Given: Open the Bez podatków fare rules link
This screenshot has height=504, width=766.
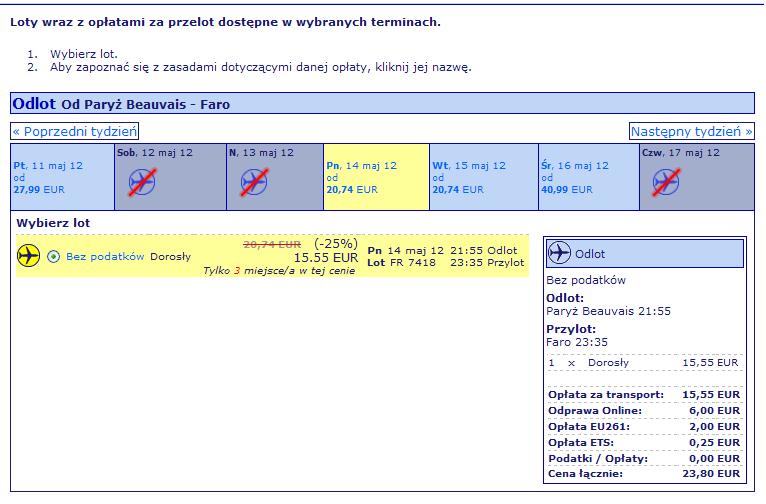Looking at the screenshot, I should [105, 256].
